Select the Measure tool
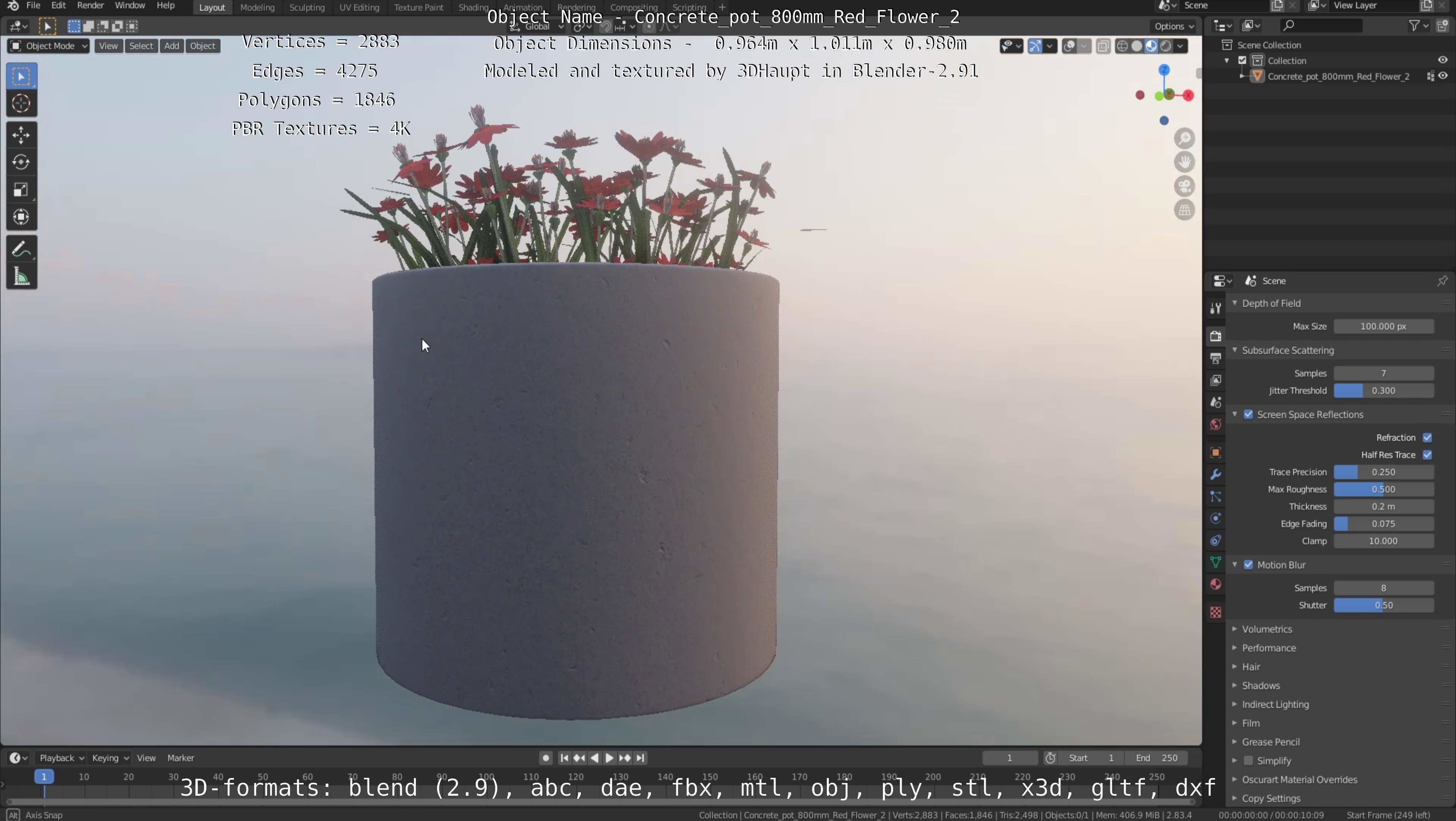 click(21, 276)
